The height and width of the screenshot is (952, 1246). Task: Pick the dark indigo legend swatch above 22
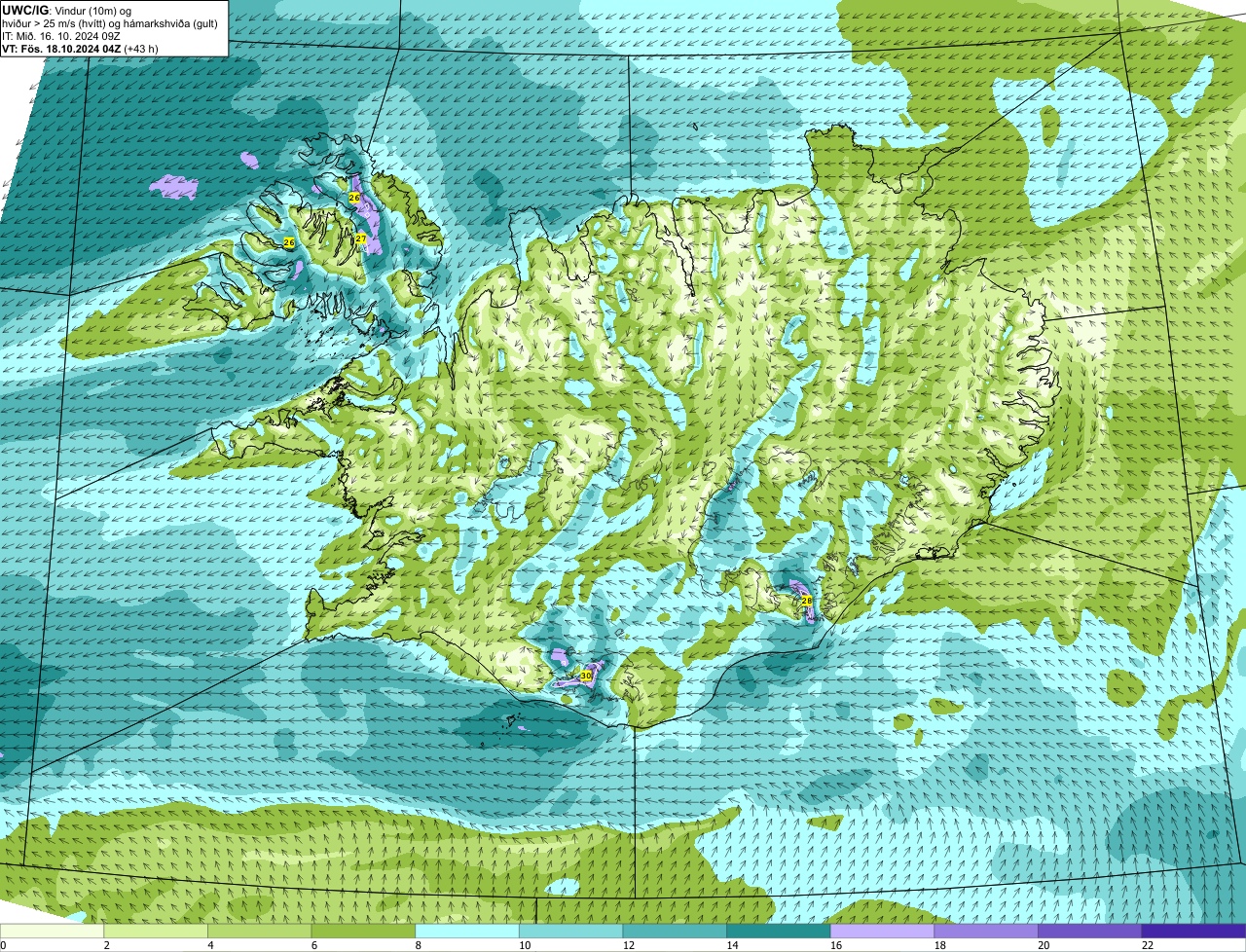pos(1193,931)
